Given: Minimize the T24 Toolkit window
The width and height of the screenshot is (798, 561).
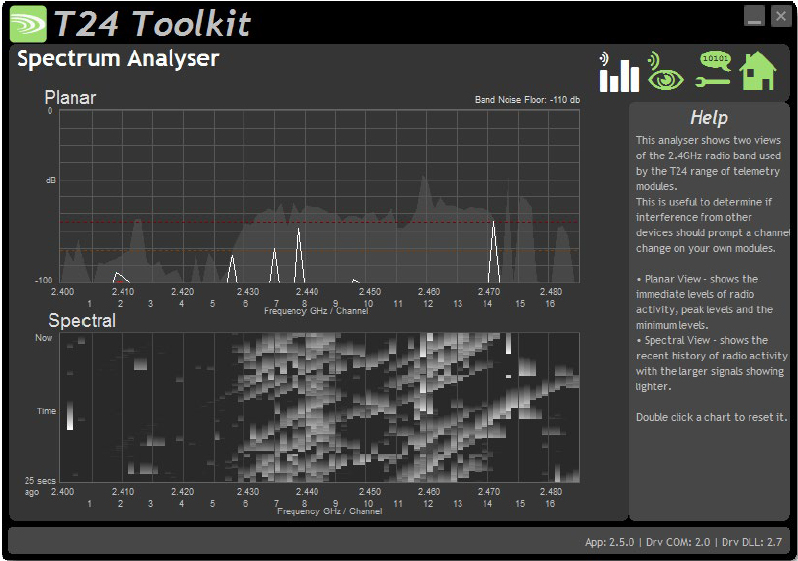Looking at the screenshot, I should click(754, 16).
